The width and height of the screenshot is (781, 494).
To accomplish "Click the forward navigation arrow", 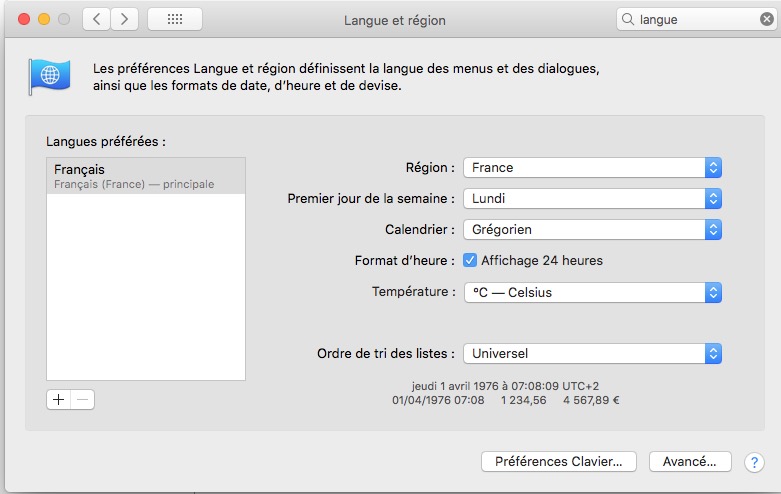I will (x=124, y=19).
